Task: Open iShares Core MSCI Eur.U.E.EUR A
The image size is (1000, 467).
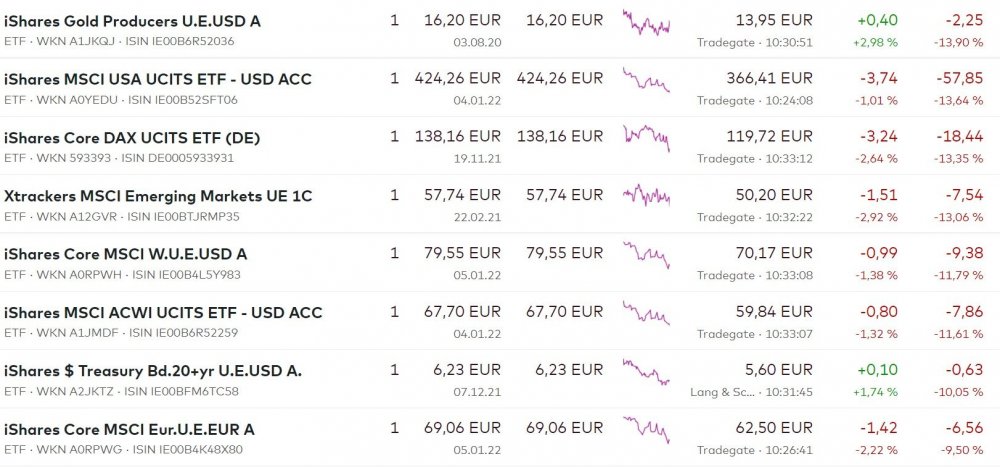Action: (129, 429)
